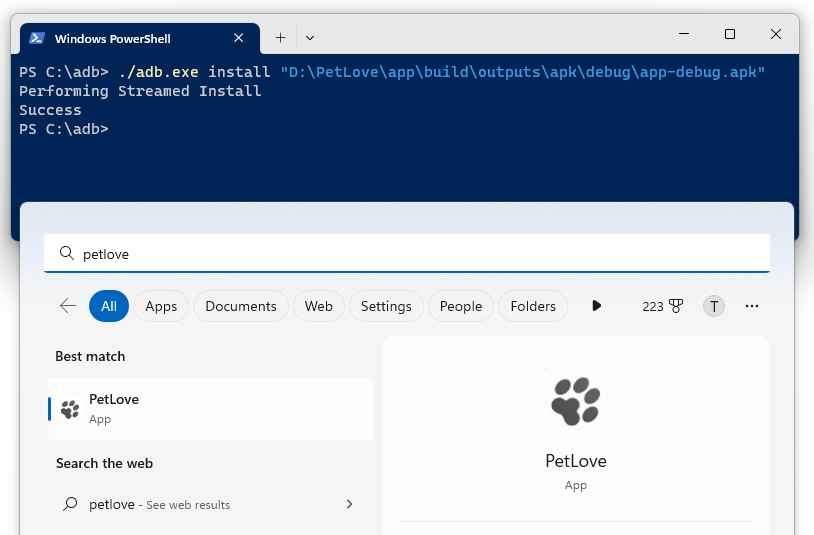Open a new terminal tab with plus
The width and height of the screenshot is (814, 535).
[280, 38]
